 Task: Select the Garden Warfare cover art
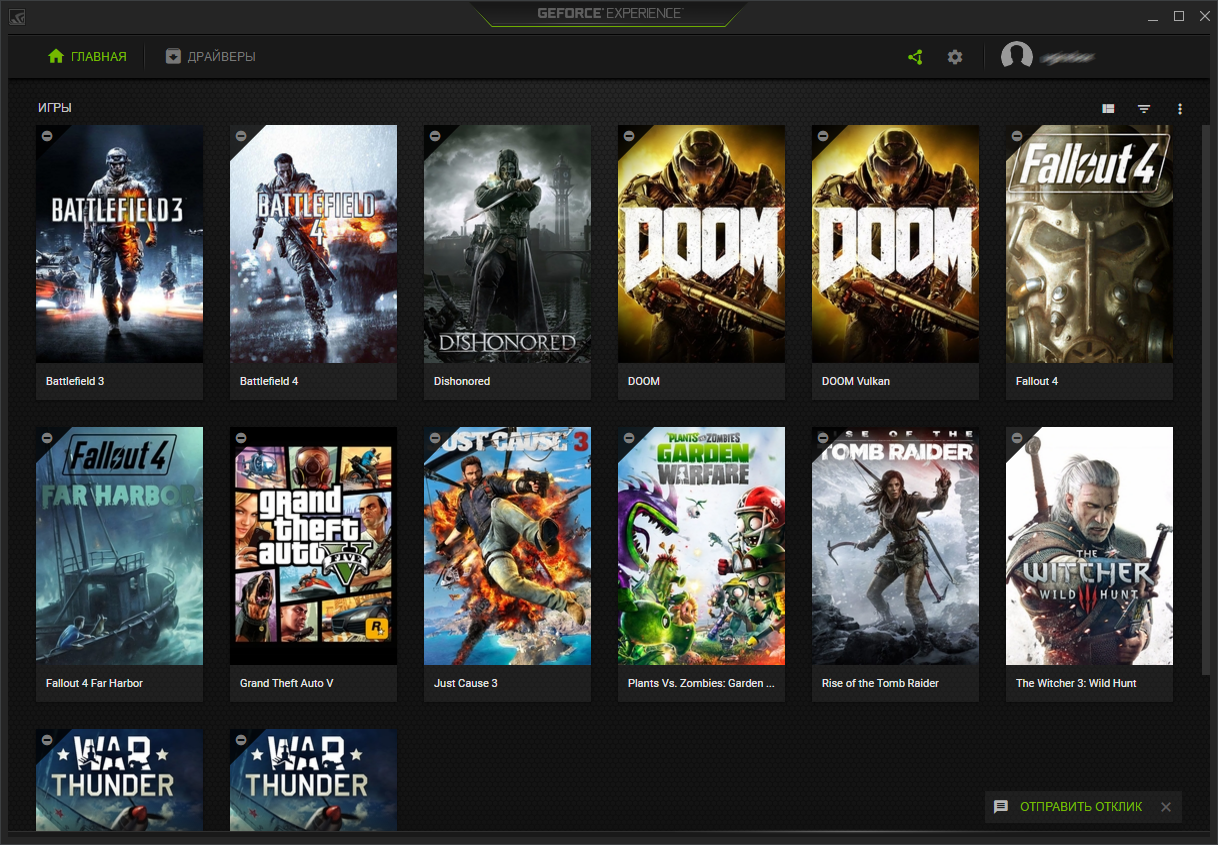tap(701, 546)
